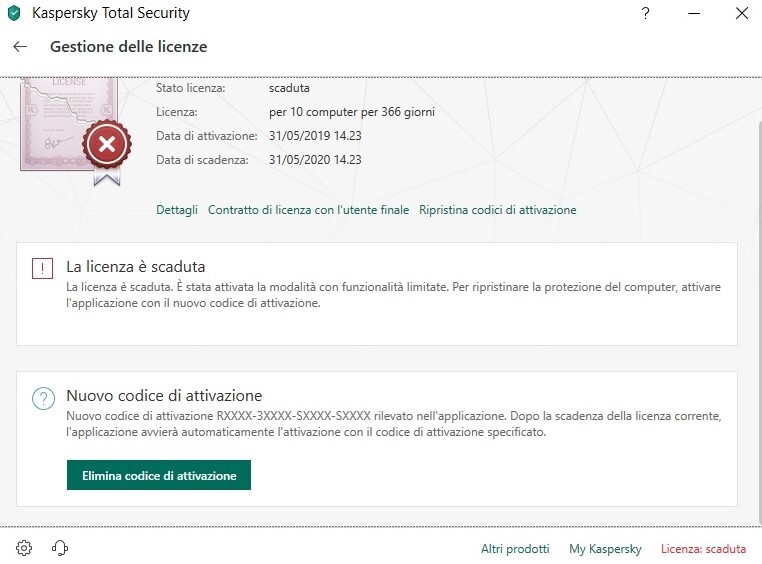Minimize the Kaspersky Total Security window

693,14
